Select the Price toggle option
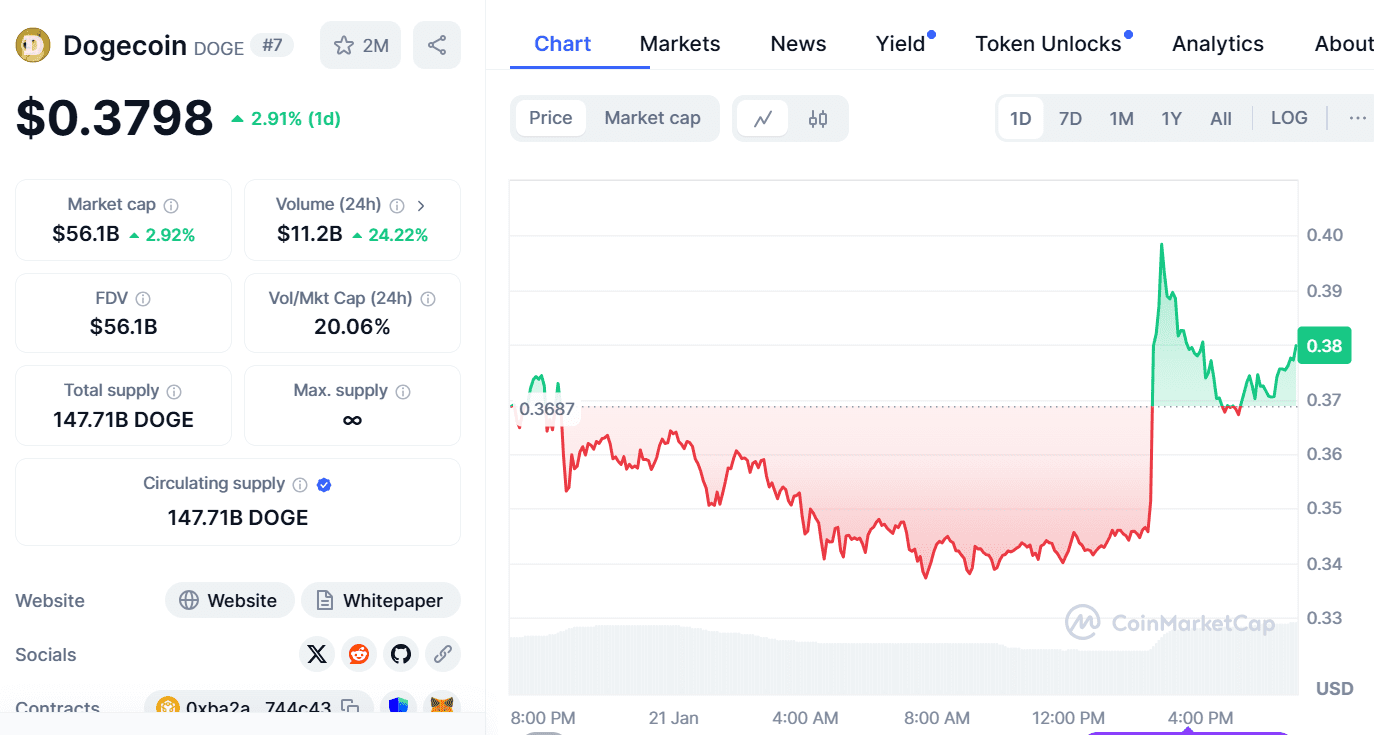This screenshot has height=735, width=1374. [550, 118]
